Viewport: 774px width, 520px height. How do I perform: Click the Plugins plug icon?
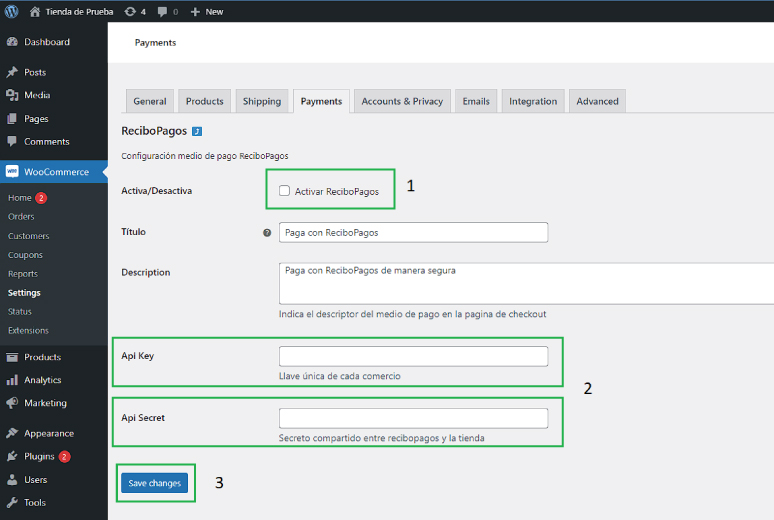(x=12, y=456)
